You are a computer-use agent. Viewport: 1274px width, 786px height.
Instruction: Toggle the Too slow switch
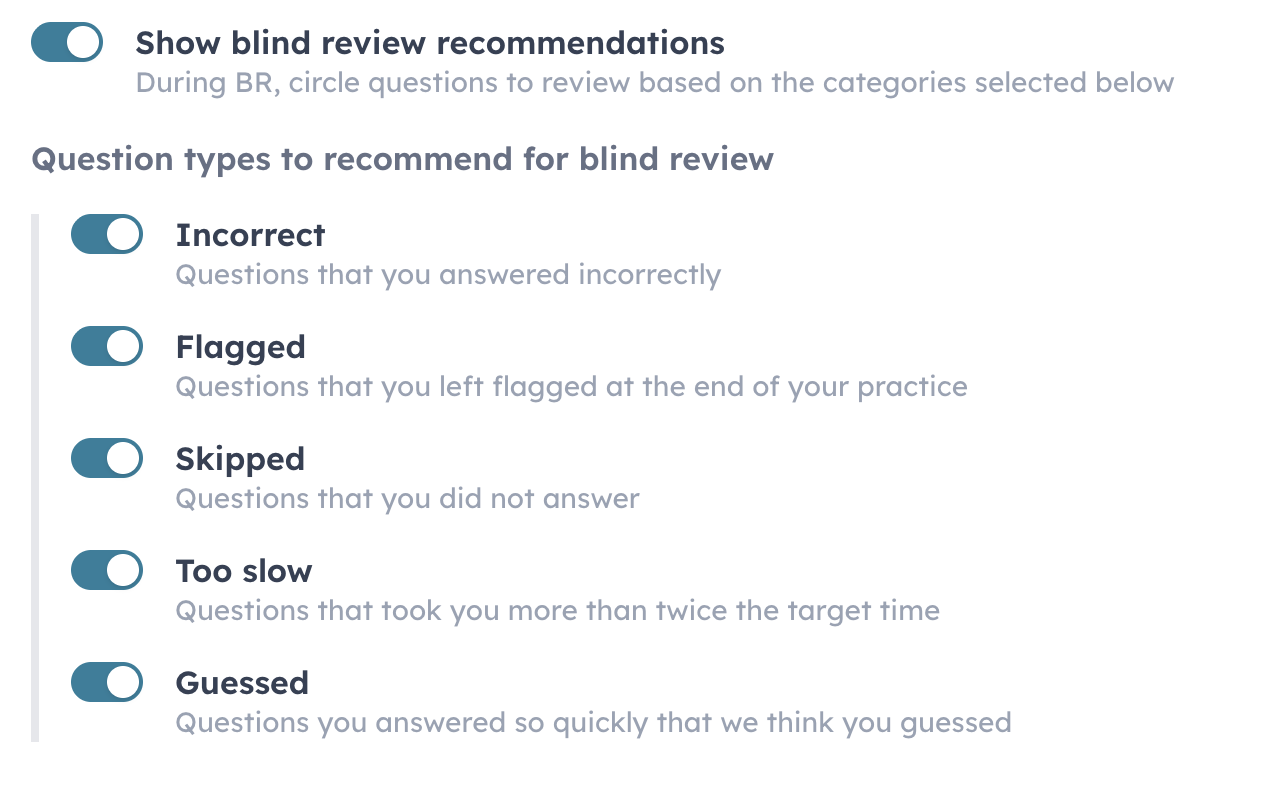coord(107,571)
